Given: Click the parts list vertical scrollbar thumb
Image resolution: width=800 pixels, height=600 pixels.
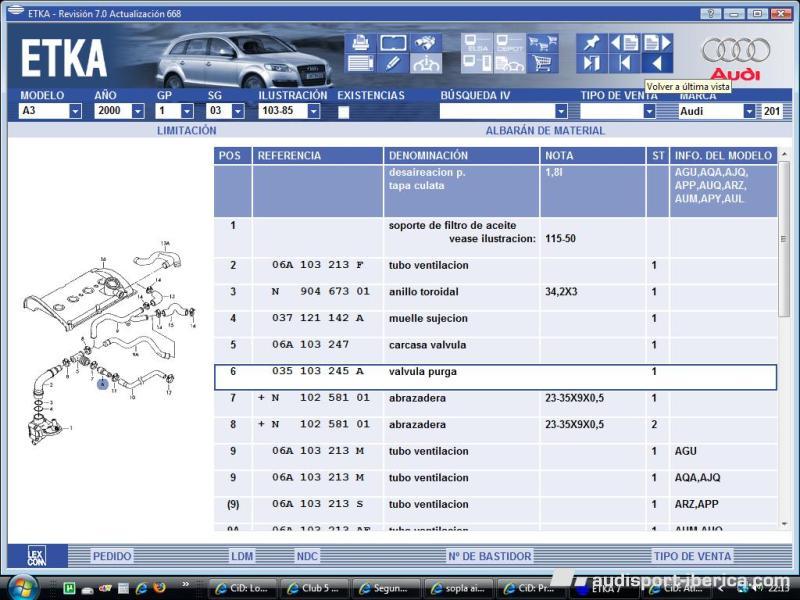Looking at the screenshot, I should coord(784,240).
